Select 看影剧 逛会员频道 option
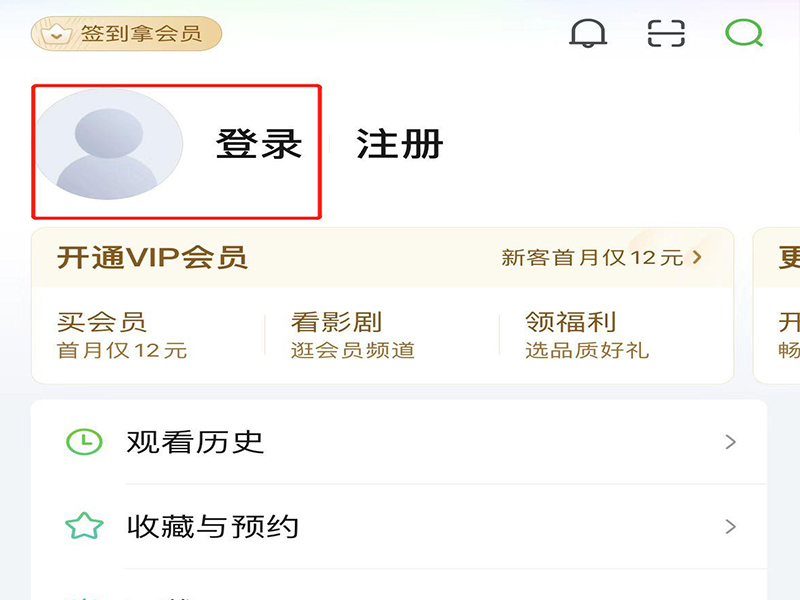 click(353, 335)
